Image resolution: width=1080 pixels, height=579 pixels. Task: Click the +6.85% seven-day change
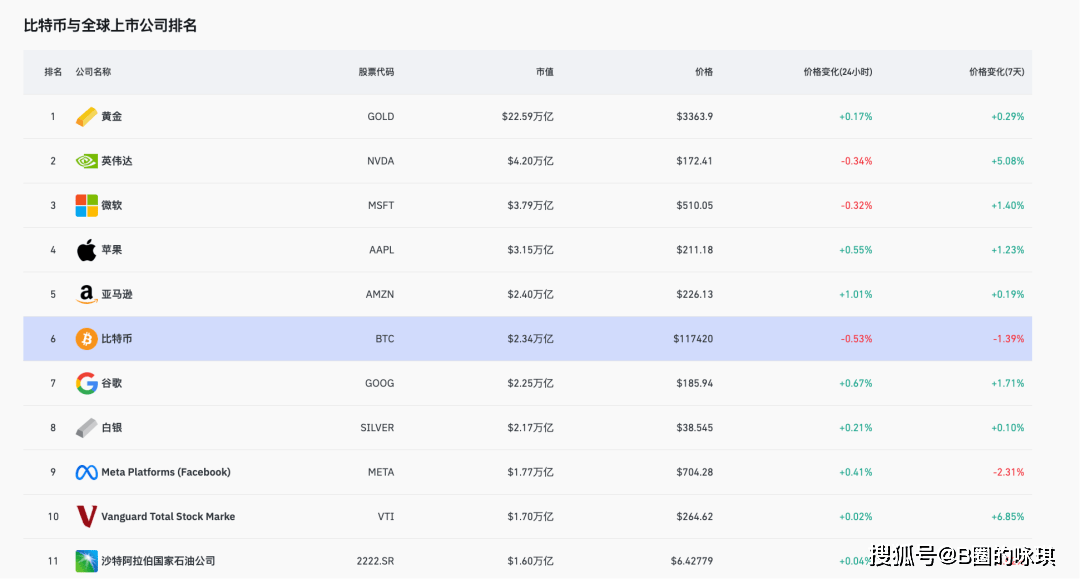click(1008, 516)
